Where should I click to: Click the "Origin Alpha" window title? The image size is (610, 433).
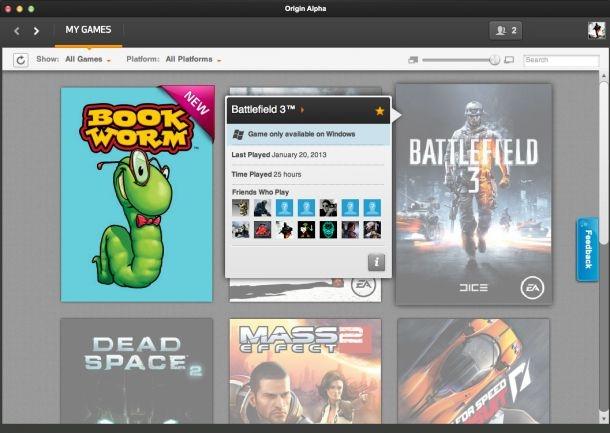pyautogui.click(x=305, y=9)
